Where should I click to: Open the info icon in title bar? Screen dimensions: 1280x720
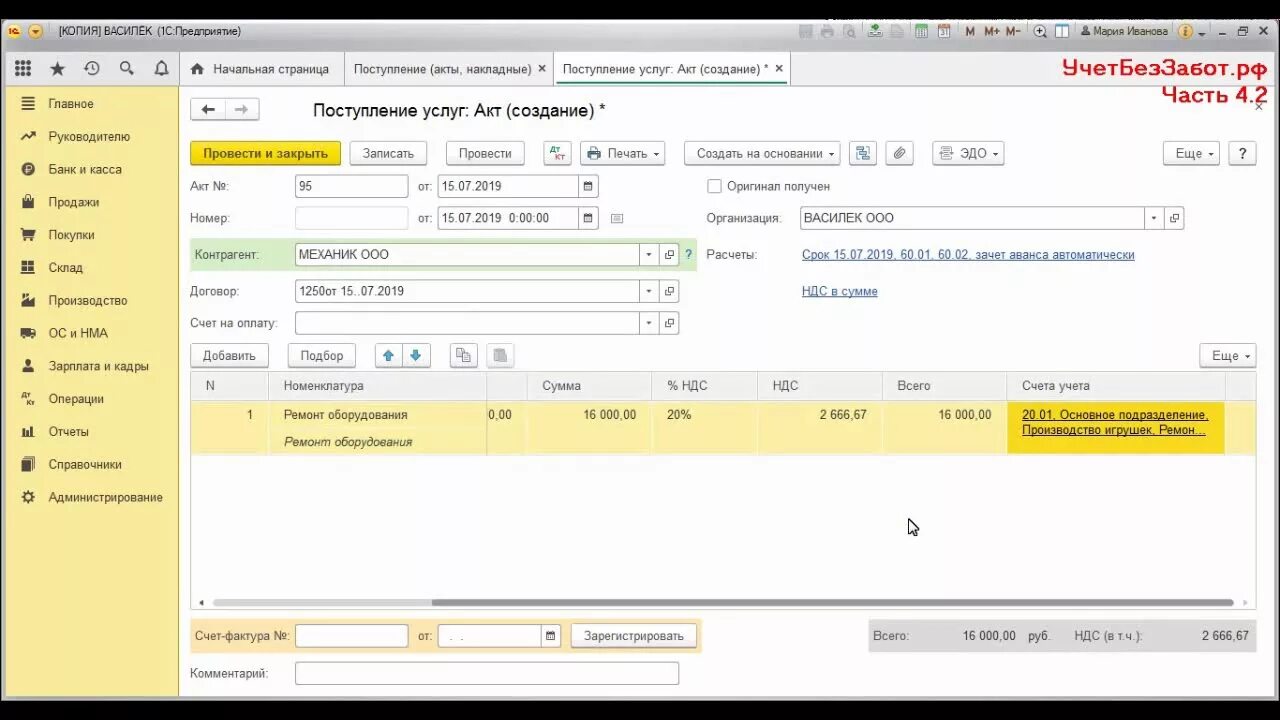point(1185,31)
